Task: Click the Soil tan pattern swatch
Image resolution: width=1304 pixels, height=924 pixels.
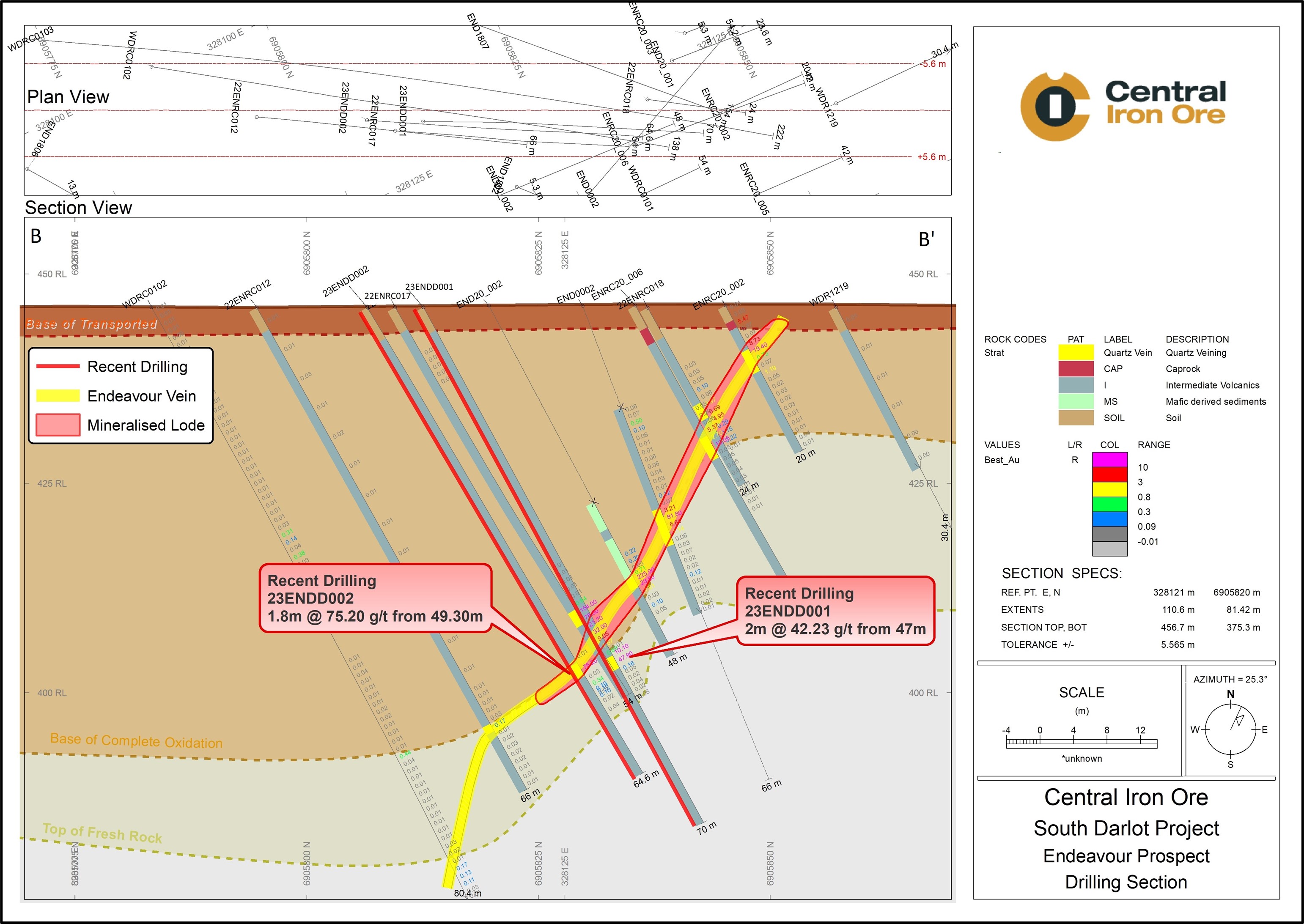Action: pos(1075,418)
